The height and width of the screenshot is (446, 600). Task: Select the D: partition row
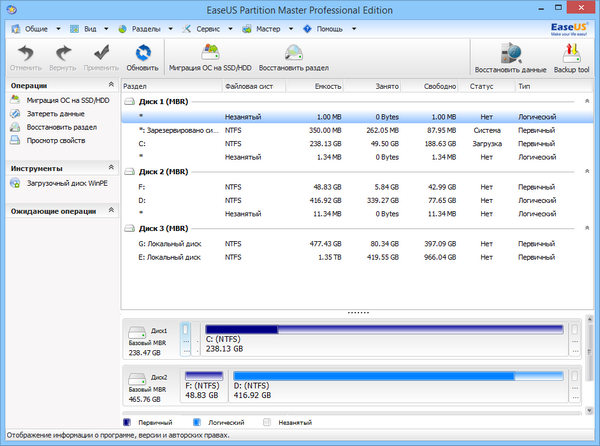[x=357, y=200]
